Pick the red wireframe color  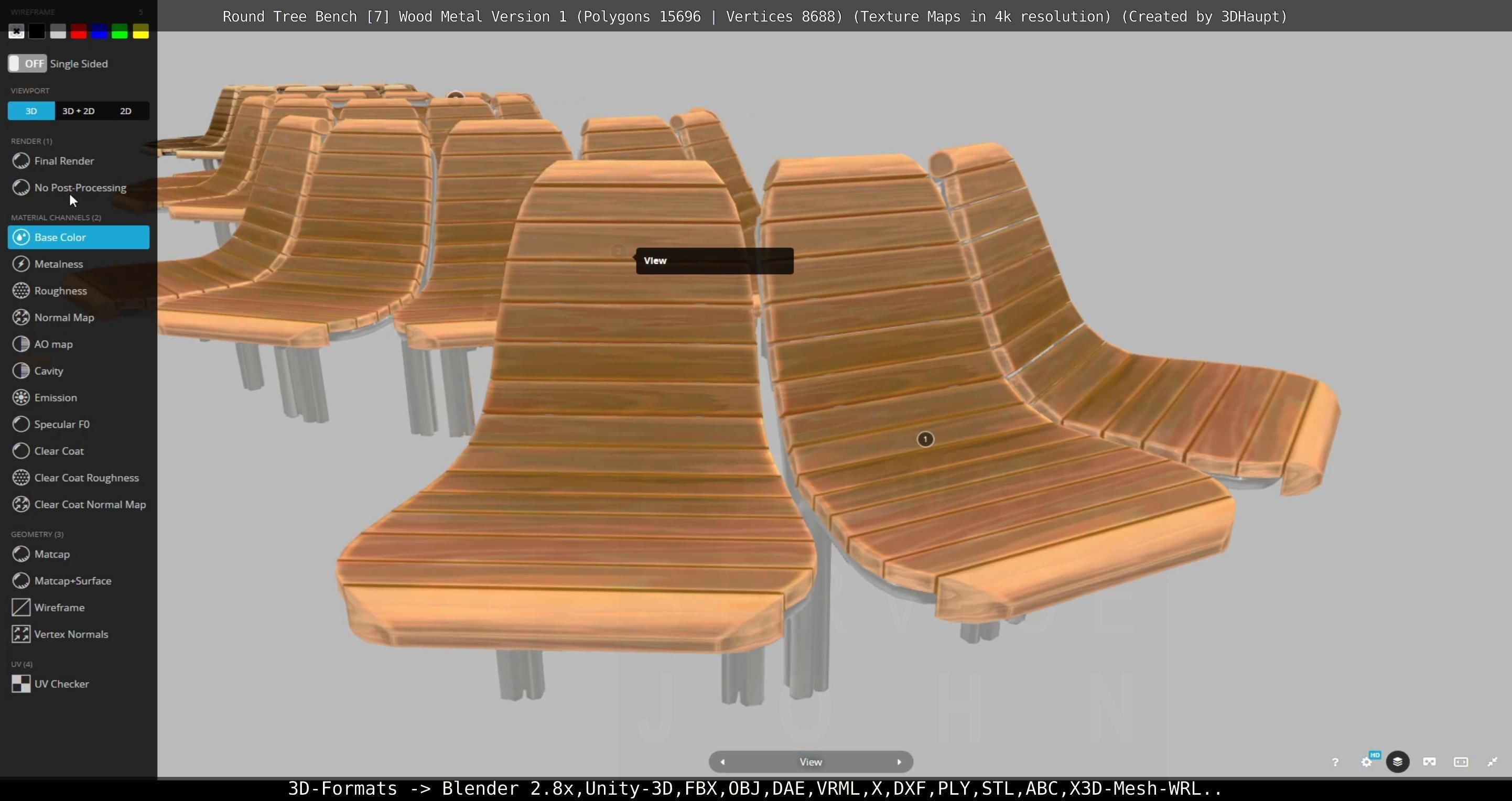[78, 31]
